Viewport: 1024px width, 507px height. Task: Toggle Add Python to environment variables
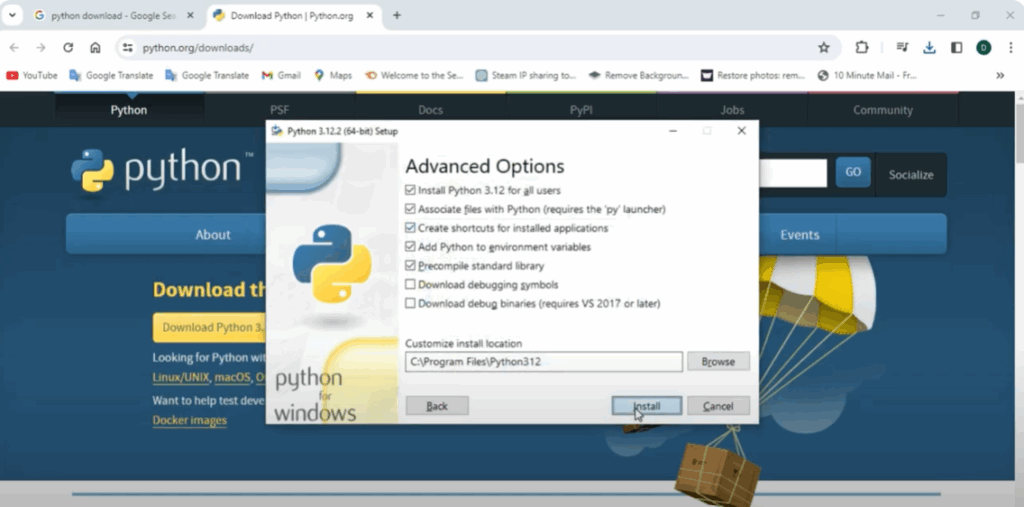tap(410, 247)
